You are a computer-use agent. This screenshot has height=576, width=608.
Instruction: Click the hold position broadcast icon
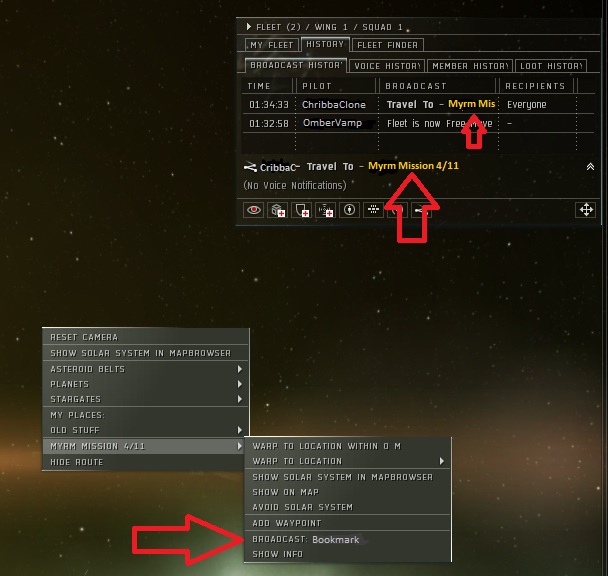373,210
